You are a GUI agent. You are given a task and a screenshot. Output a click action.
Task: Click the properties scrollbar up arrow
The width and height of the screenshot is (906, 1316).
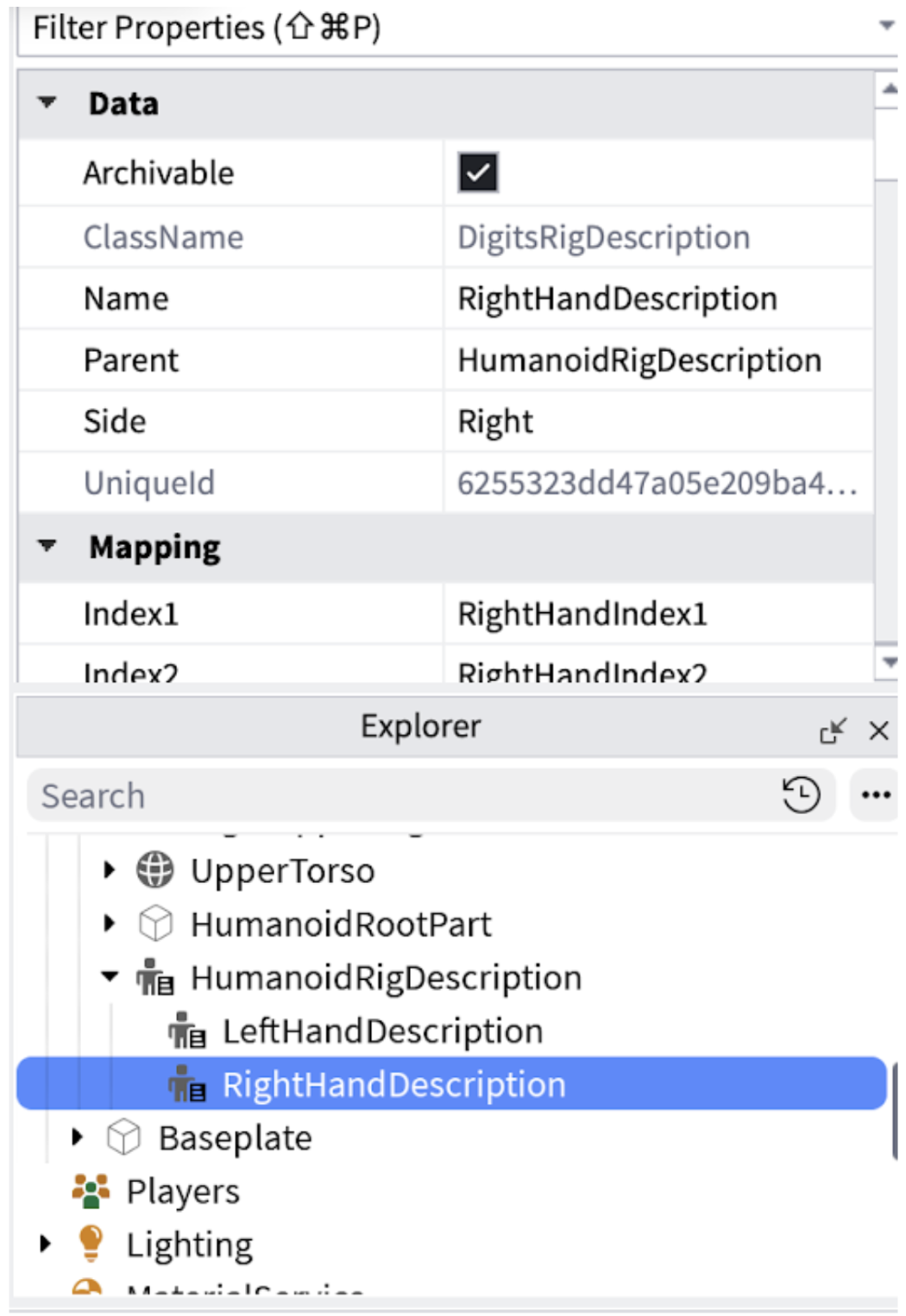point(888,90)
